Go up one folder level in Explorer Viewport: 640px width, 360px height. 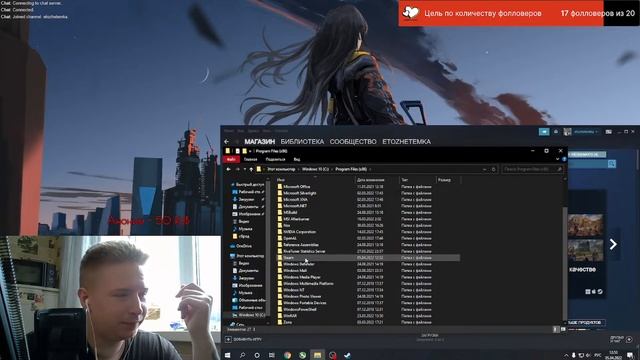[251, 169]
